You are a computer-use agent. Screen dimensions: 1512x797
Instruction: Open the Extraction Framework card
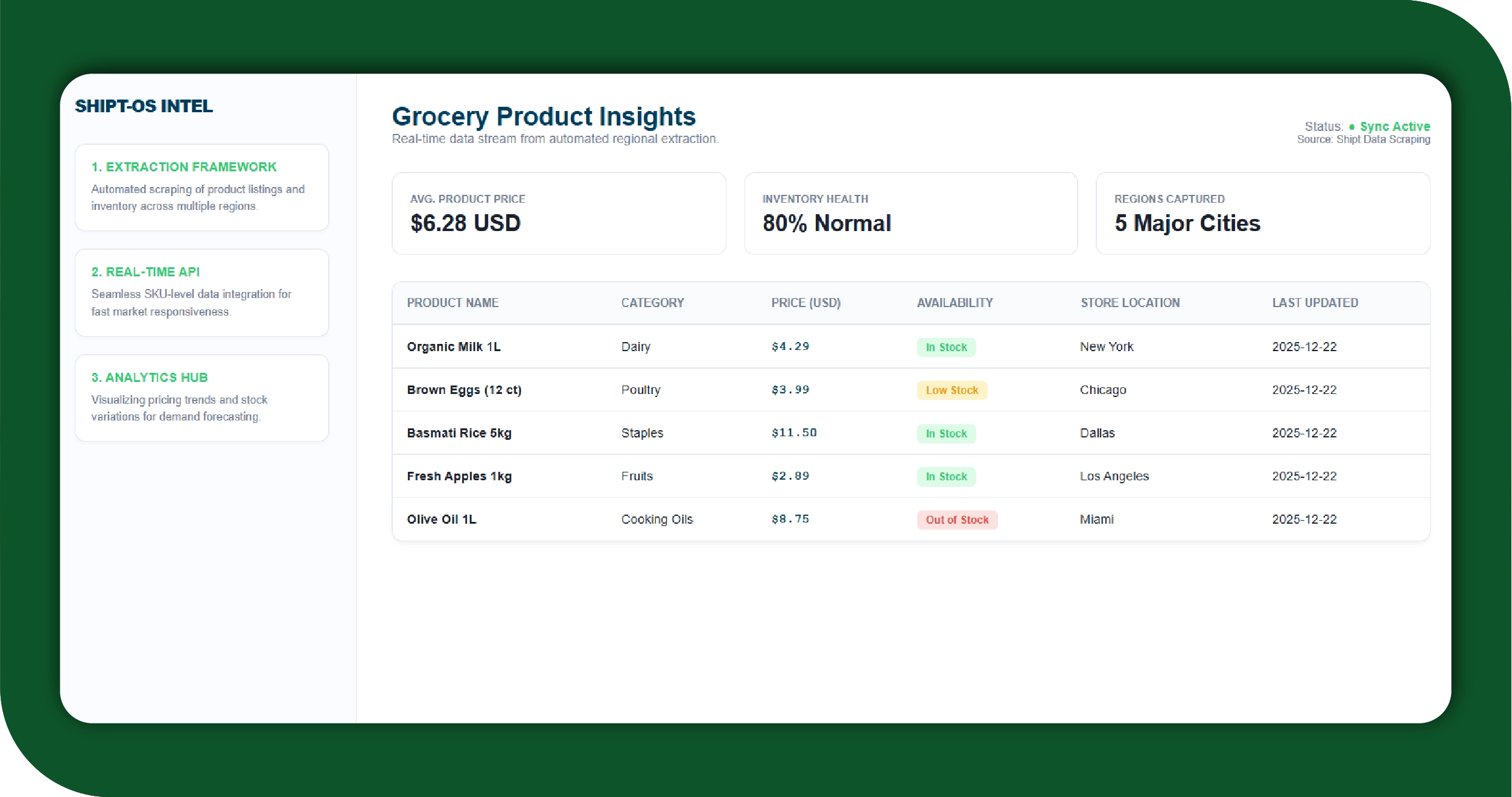click(202, 187)
